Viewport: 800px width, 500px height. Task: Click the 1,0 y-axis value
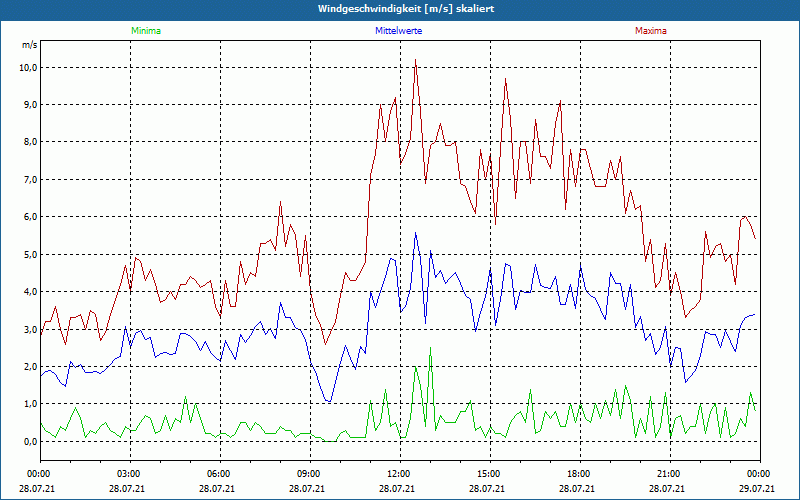(30, 404)
